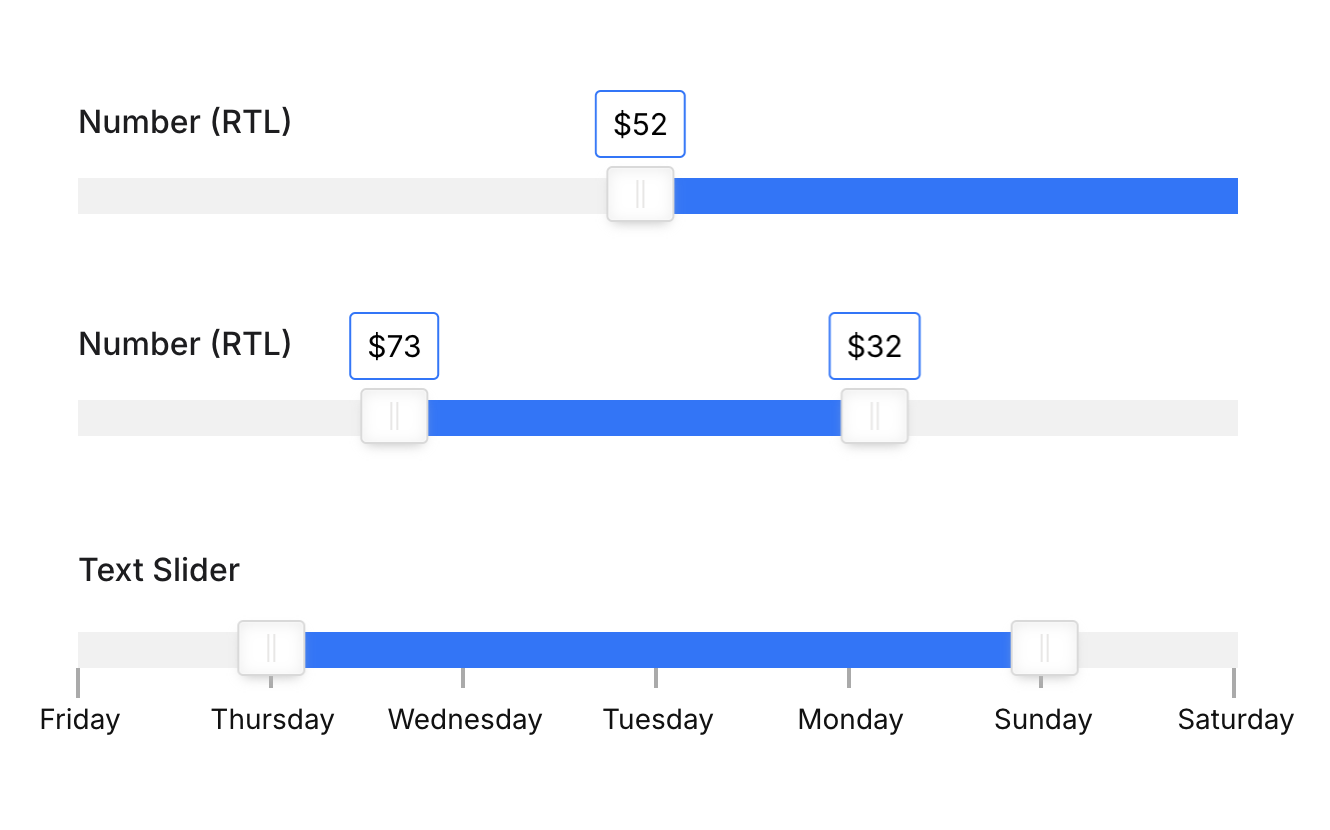
Task: Click the $52 tooltip label
Action: 640,124
